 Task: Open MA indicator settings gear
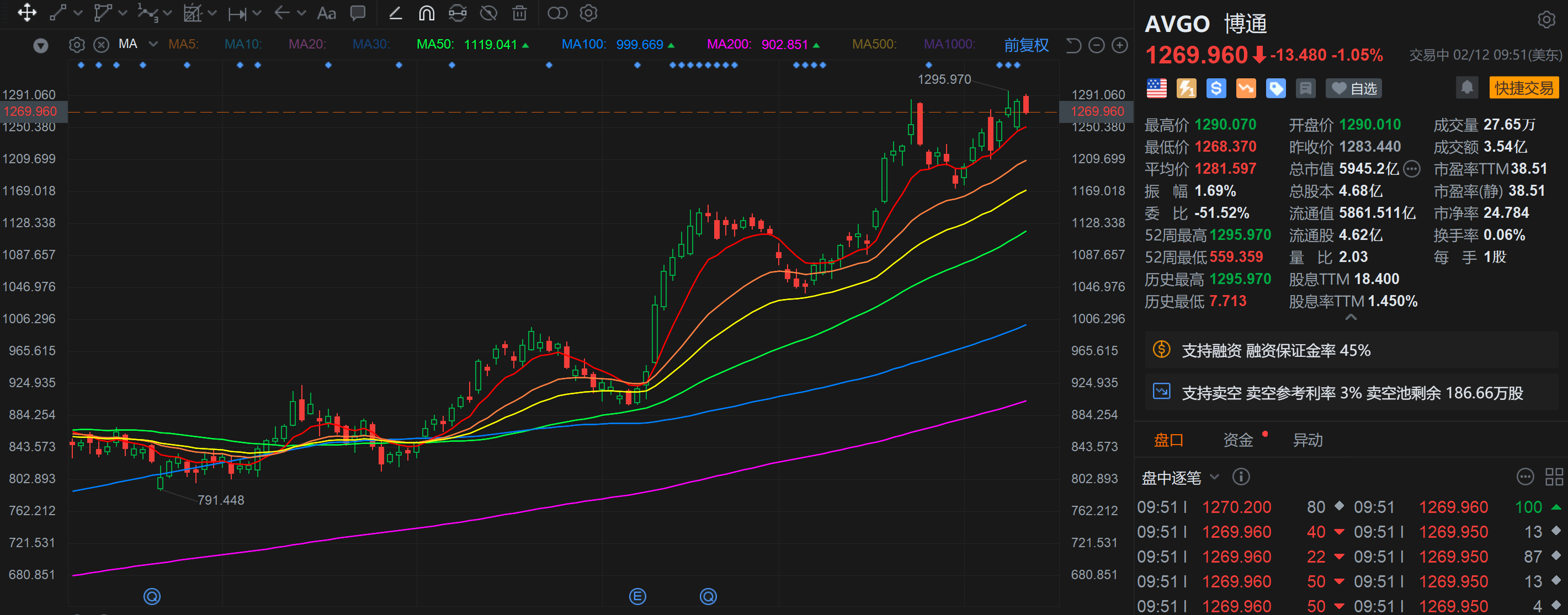(77, 45)
